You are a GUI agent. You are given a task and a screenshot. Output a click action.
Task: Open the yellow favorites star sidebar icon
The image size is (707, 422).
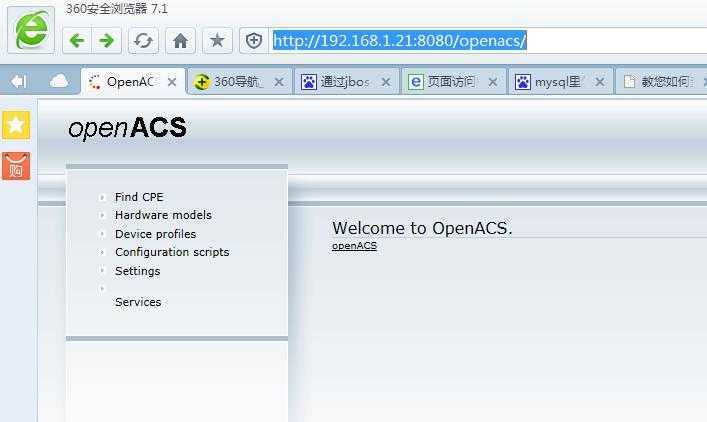coord(16,125)
